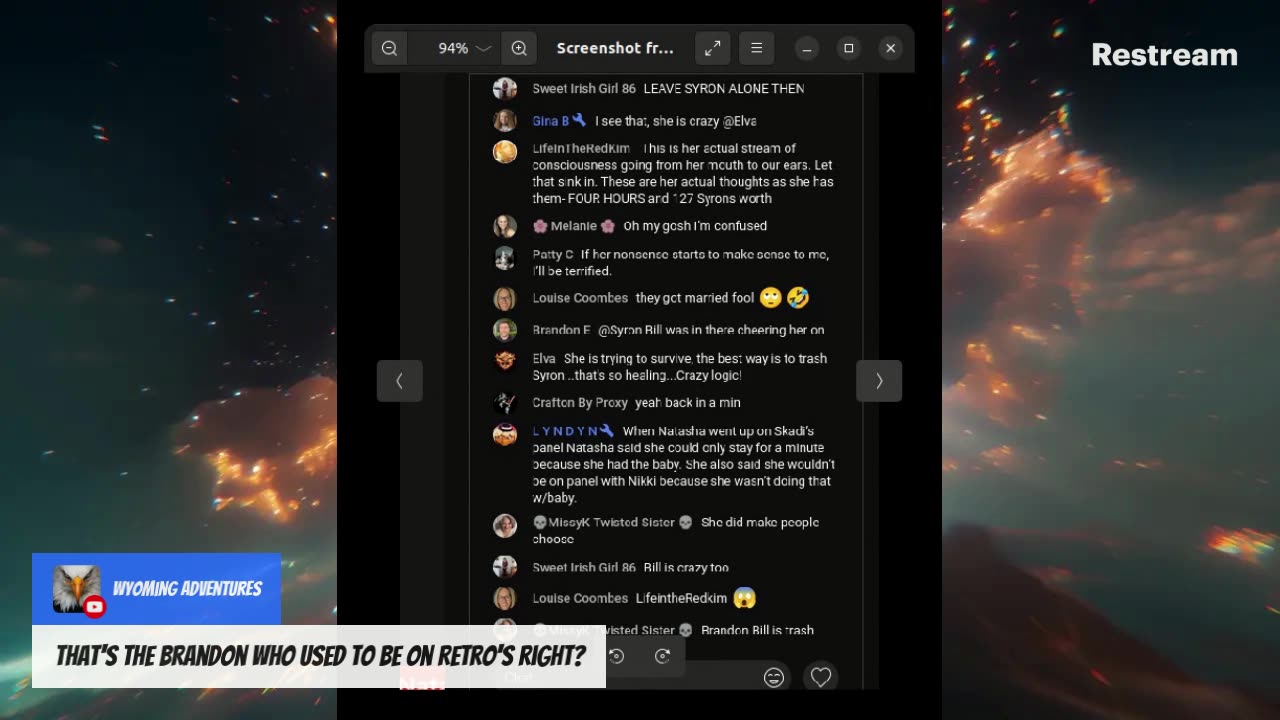Click the Screenshot window title
The image size is (1280, 720).
[x=615, y=48]
